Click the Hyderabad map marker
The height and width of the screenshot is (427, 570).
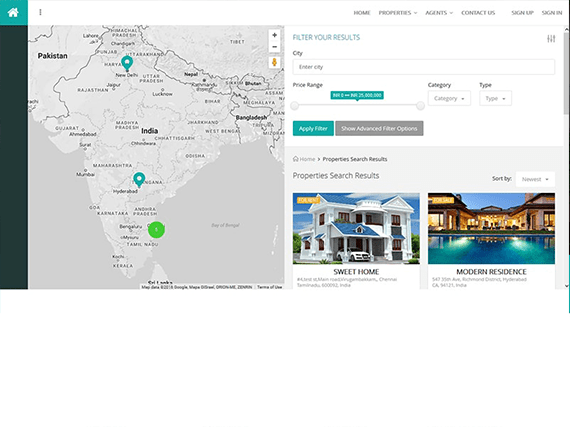tap(139, 180)
